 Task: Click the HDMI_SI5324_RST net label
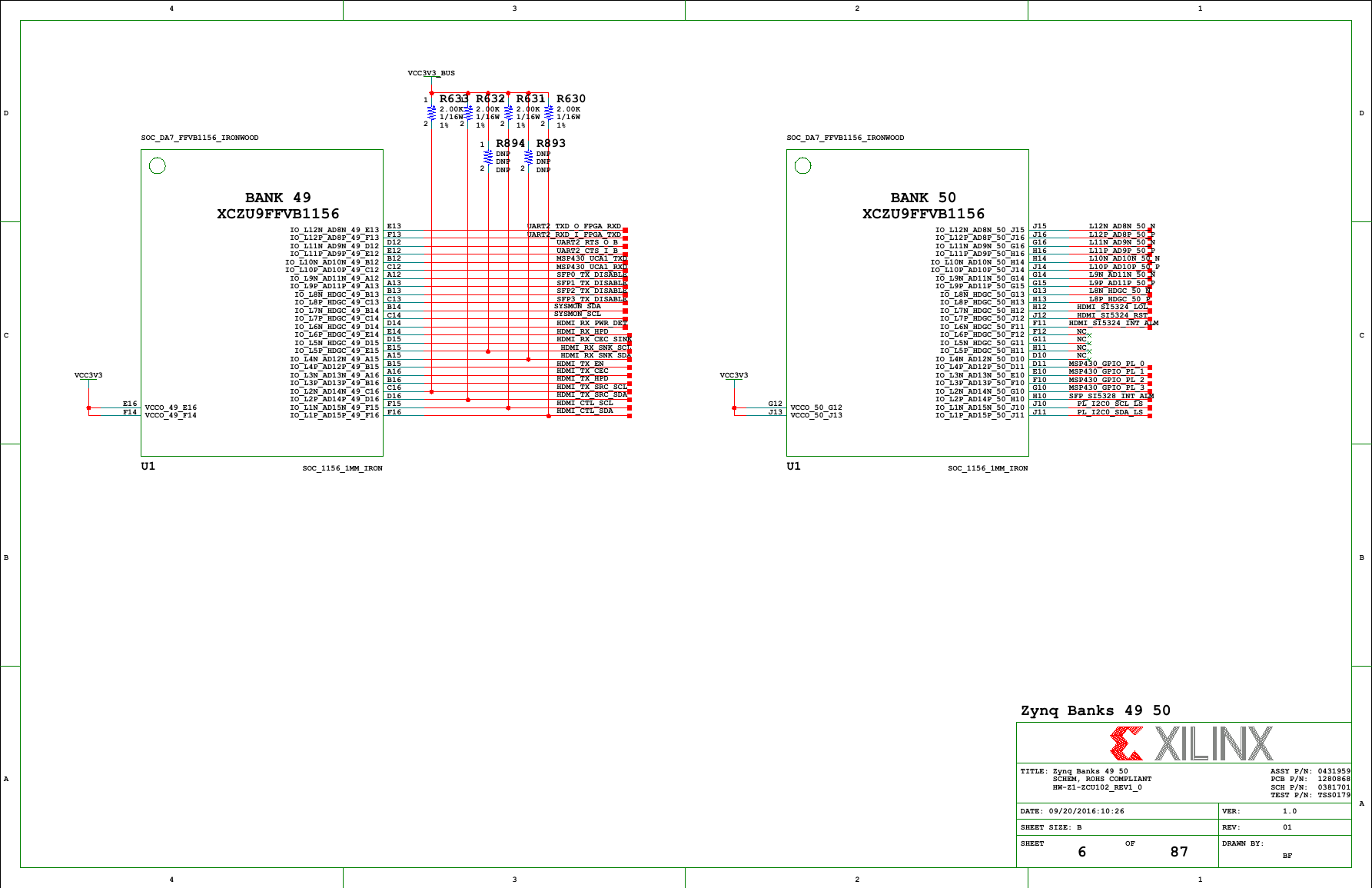[1112, 315]
